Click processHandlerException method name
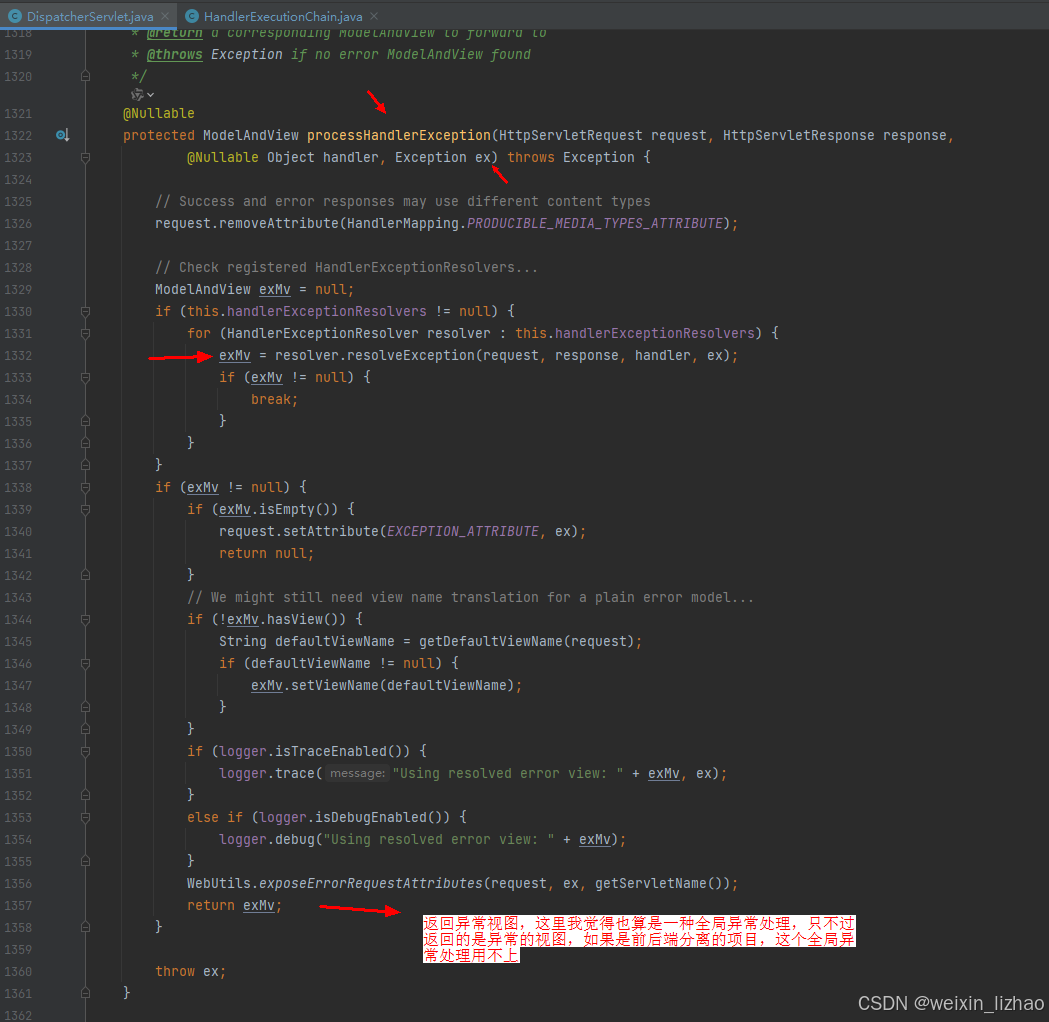 (x=399, y=136)
